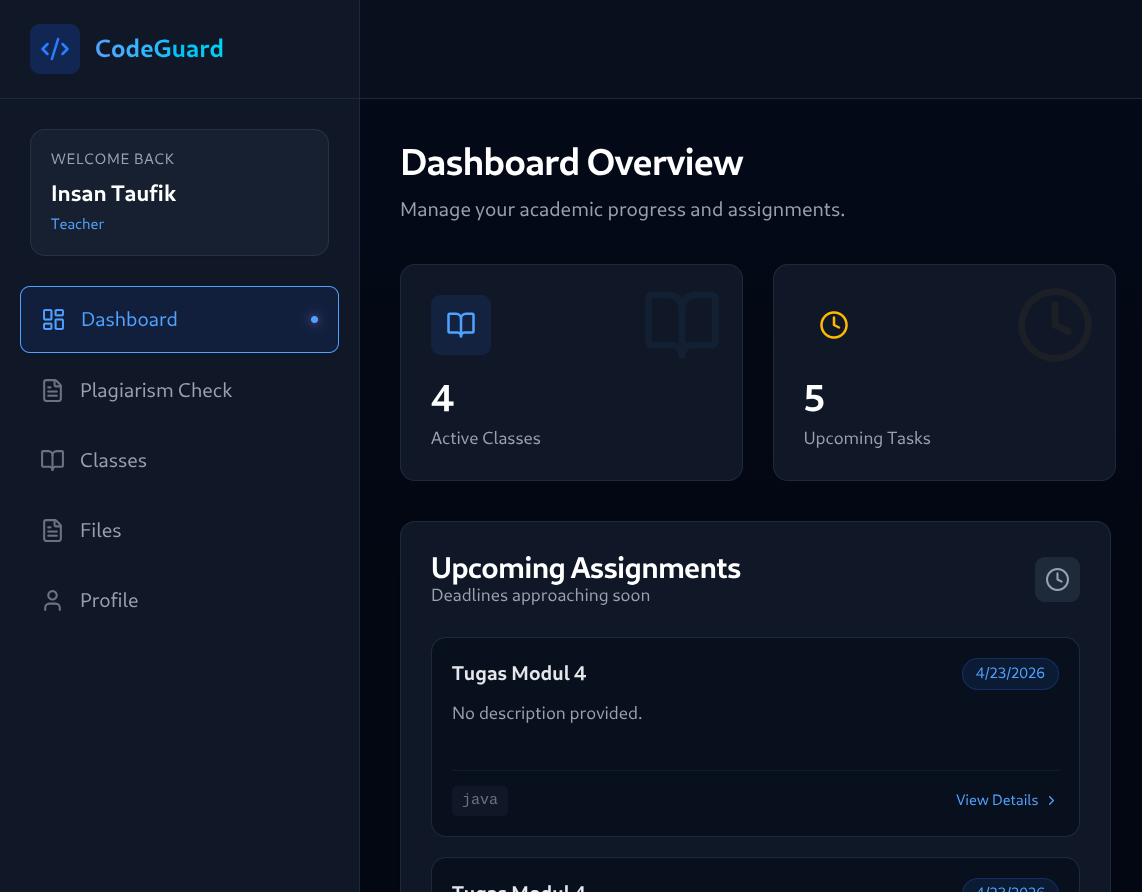Open the Dashboard menu item
This screenshot has width=1142, height=892.
(x=179, y=320)
